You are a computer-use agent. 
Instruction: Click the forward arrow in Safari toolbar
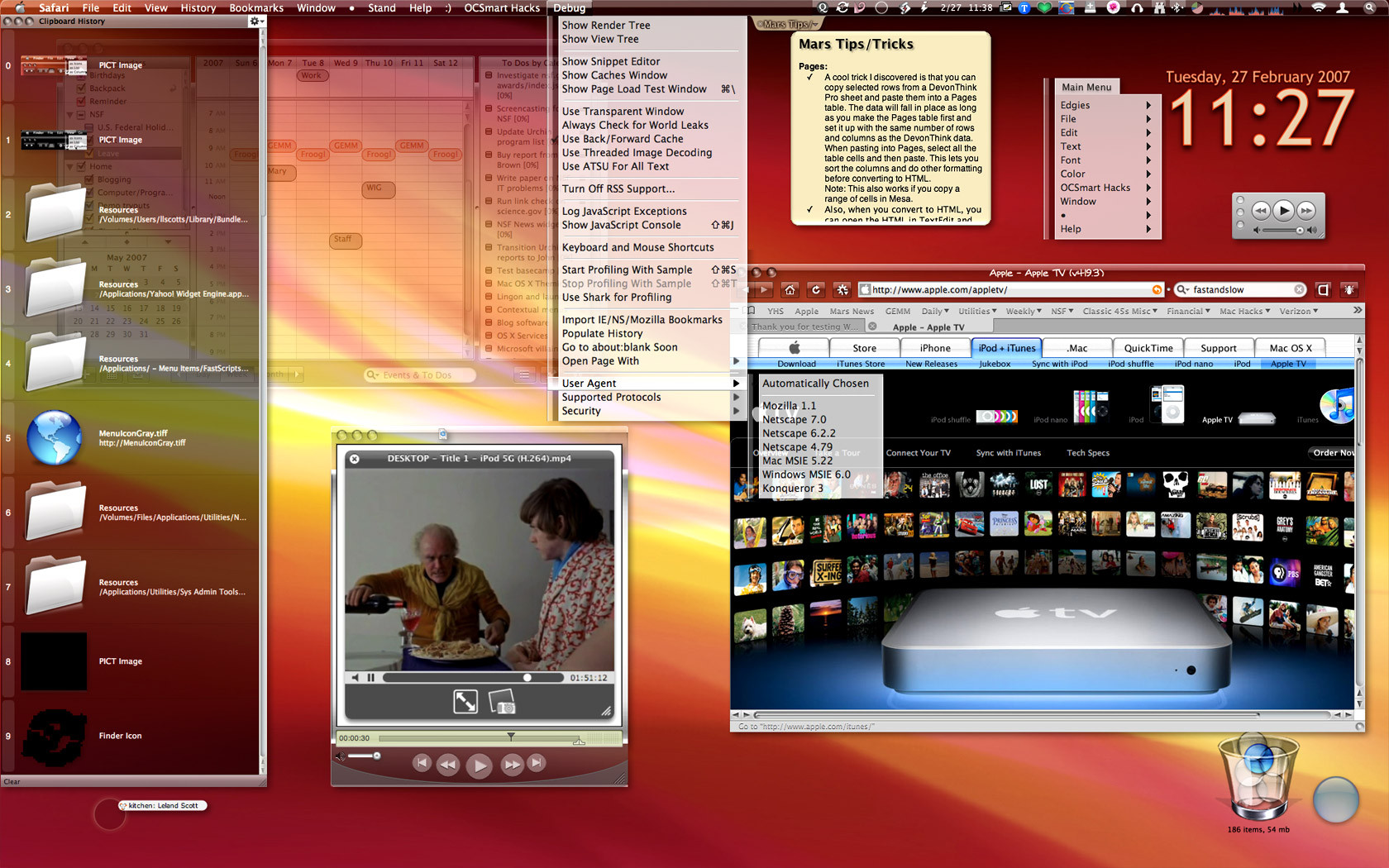click(x=763, y=289)
